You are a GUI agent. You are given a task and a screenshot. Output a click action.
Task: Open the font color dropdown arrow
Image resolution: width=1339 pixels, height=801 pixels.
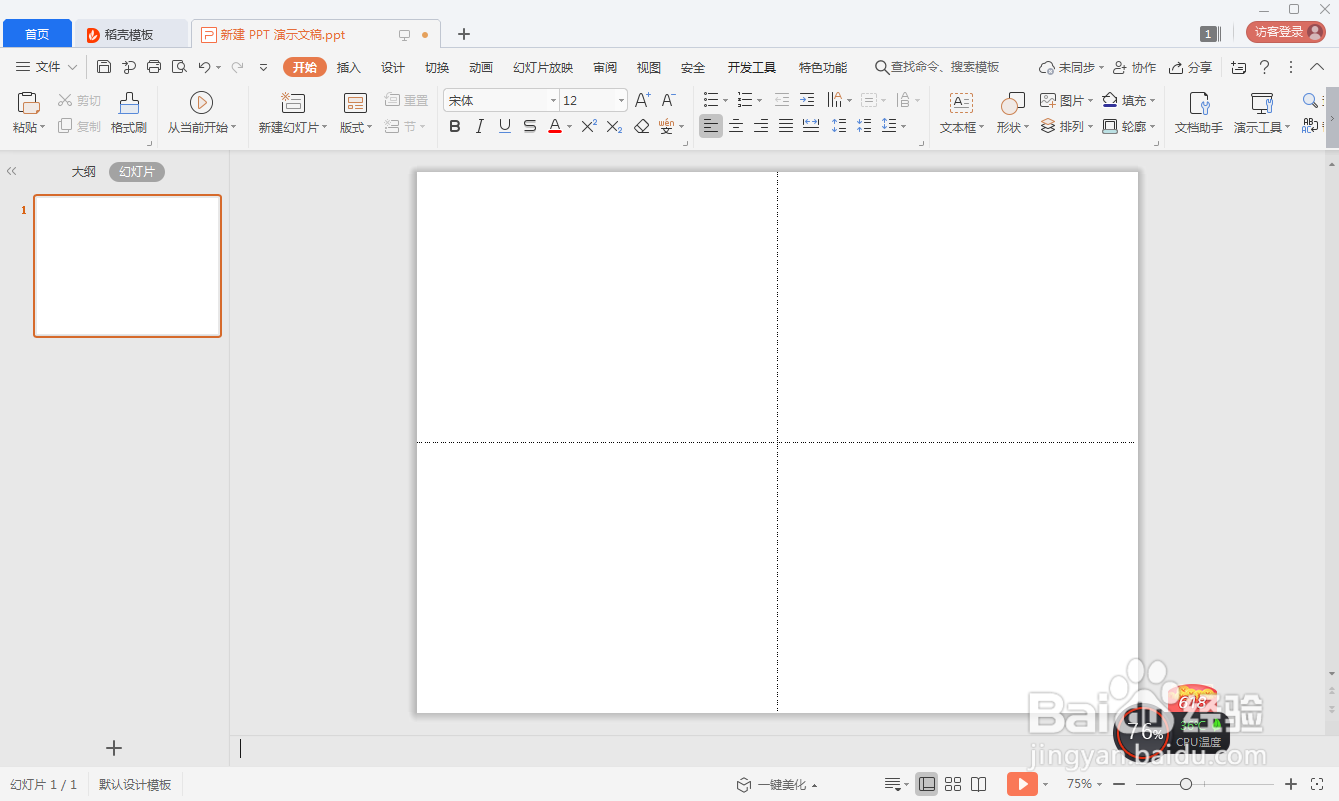[569, 127]
